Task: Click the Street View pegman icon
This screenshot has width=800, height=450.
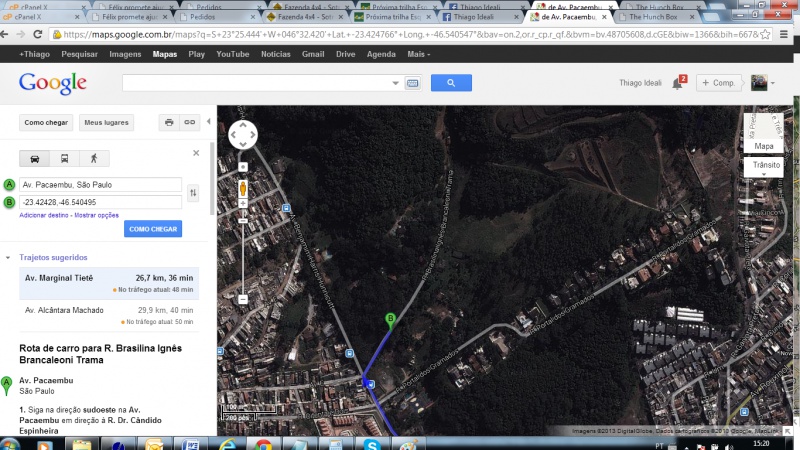Action: (243, 188)
